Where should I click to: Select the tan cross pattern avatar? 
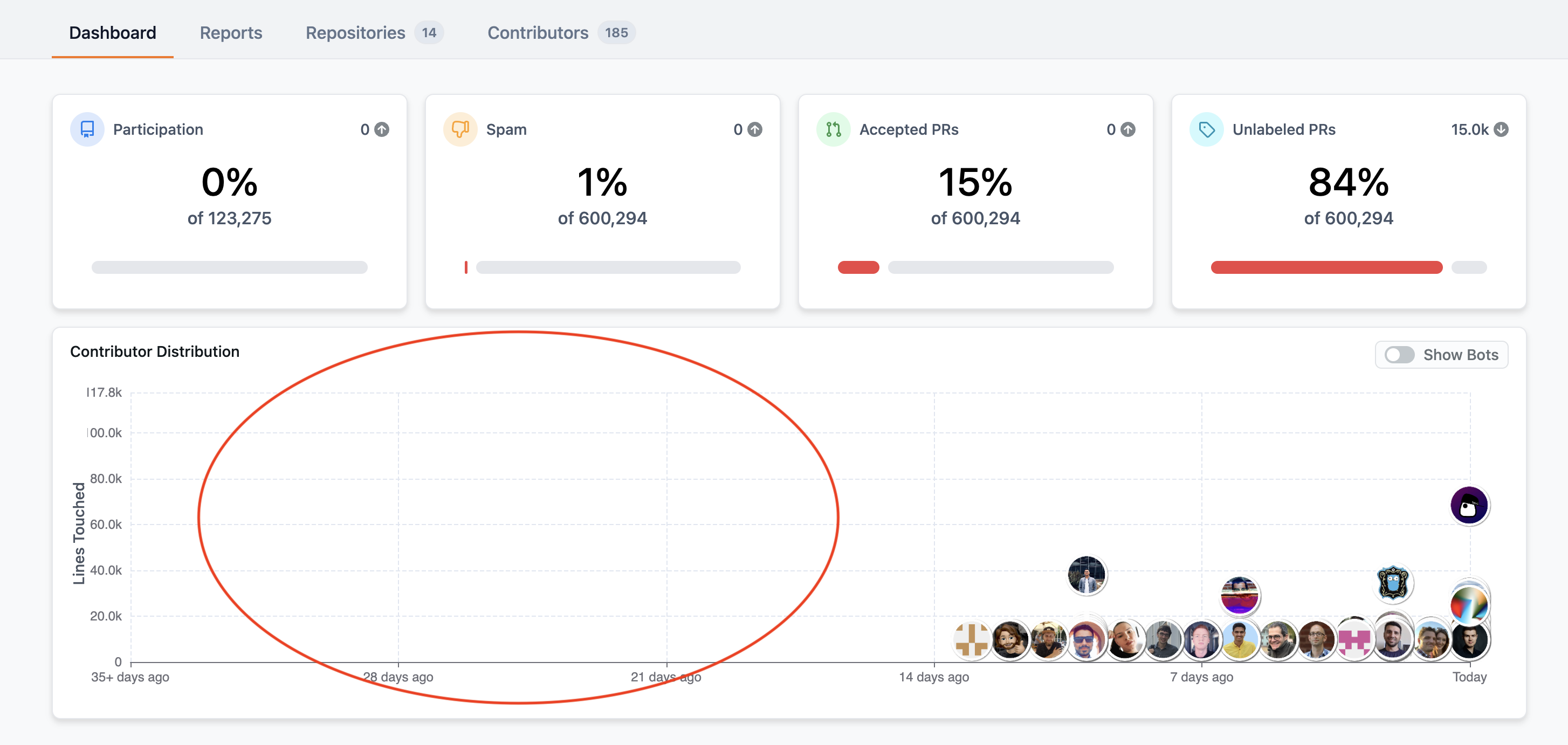coord(972,640)
